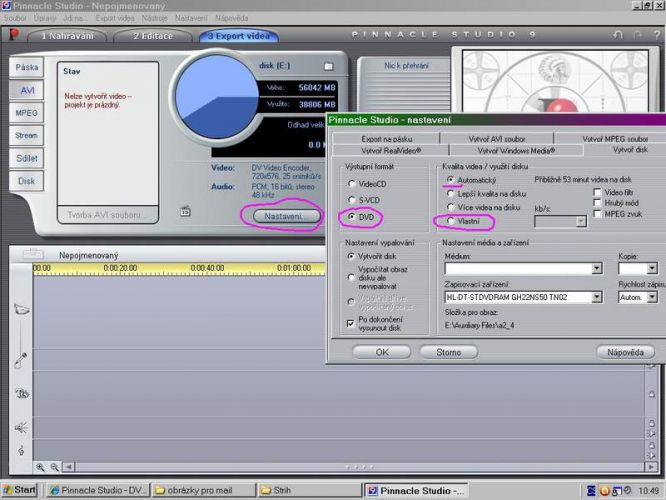Open obrázky pro mail taskbar item
Viewport: 666px width, 500px height.
tap(203, 490)
